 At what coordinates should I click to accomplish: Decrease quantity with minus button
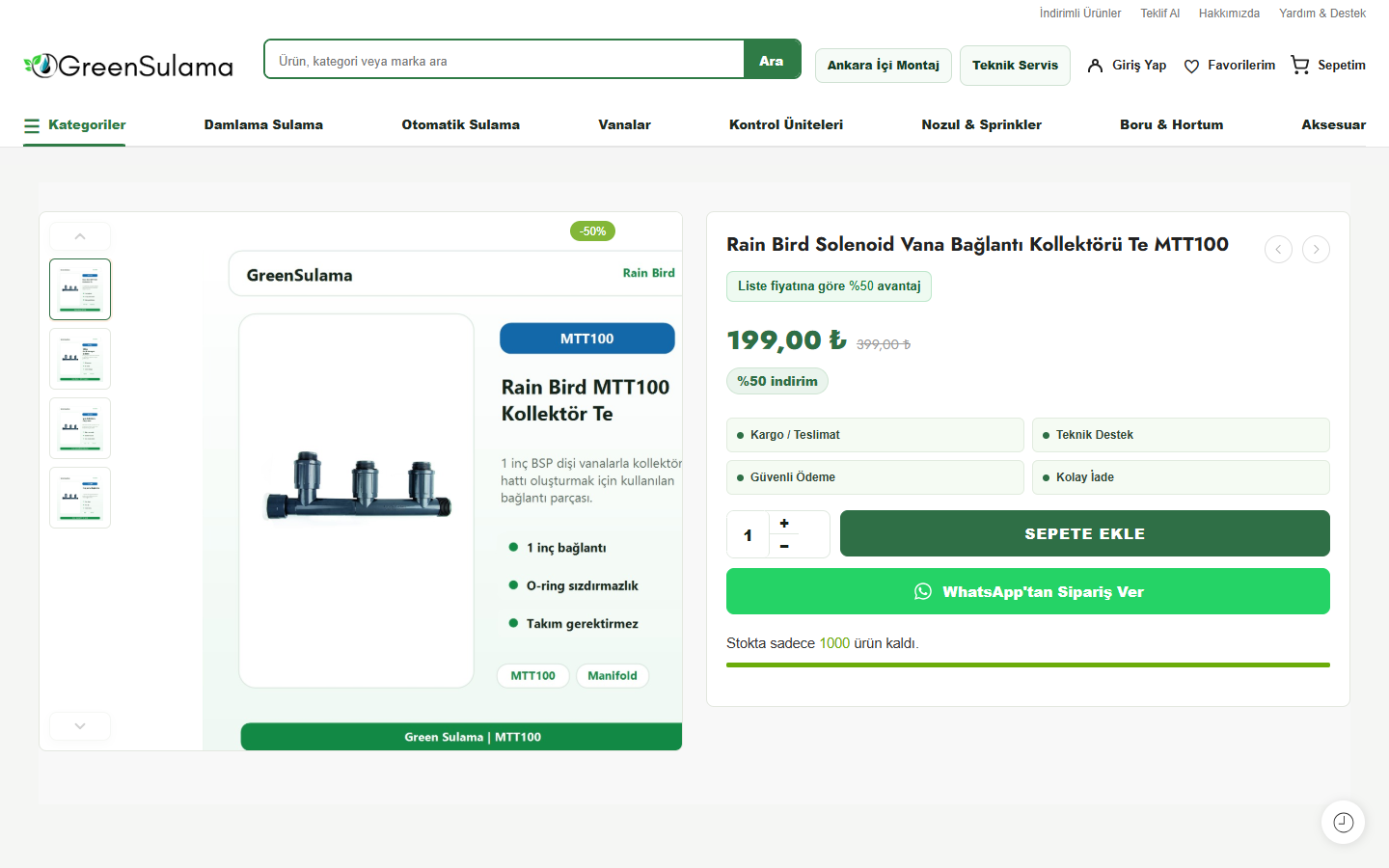[784, 546]
